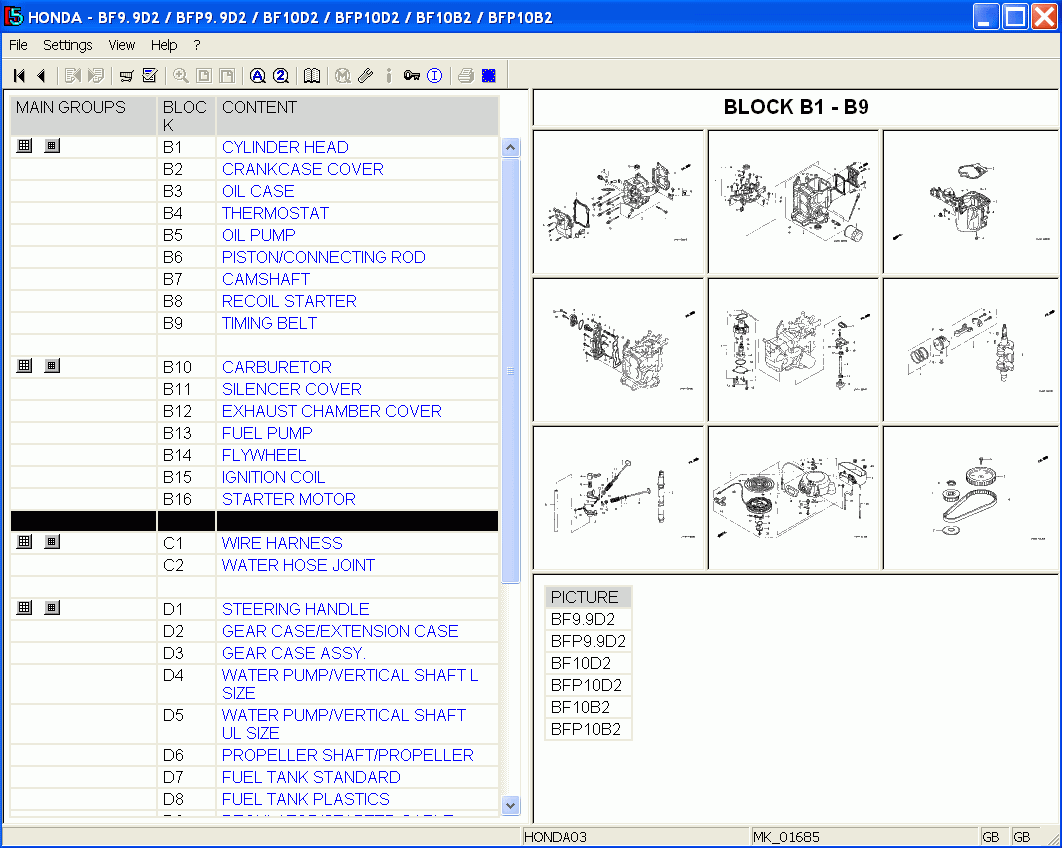Select BFP10B2 in the PICTURE list
Image resolution: width=1062 pixels, height=848 pixels.
coord(588,729)
